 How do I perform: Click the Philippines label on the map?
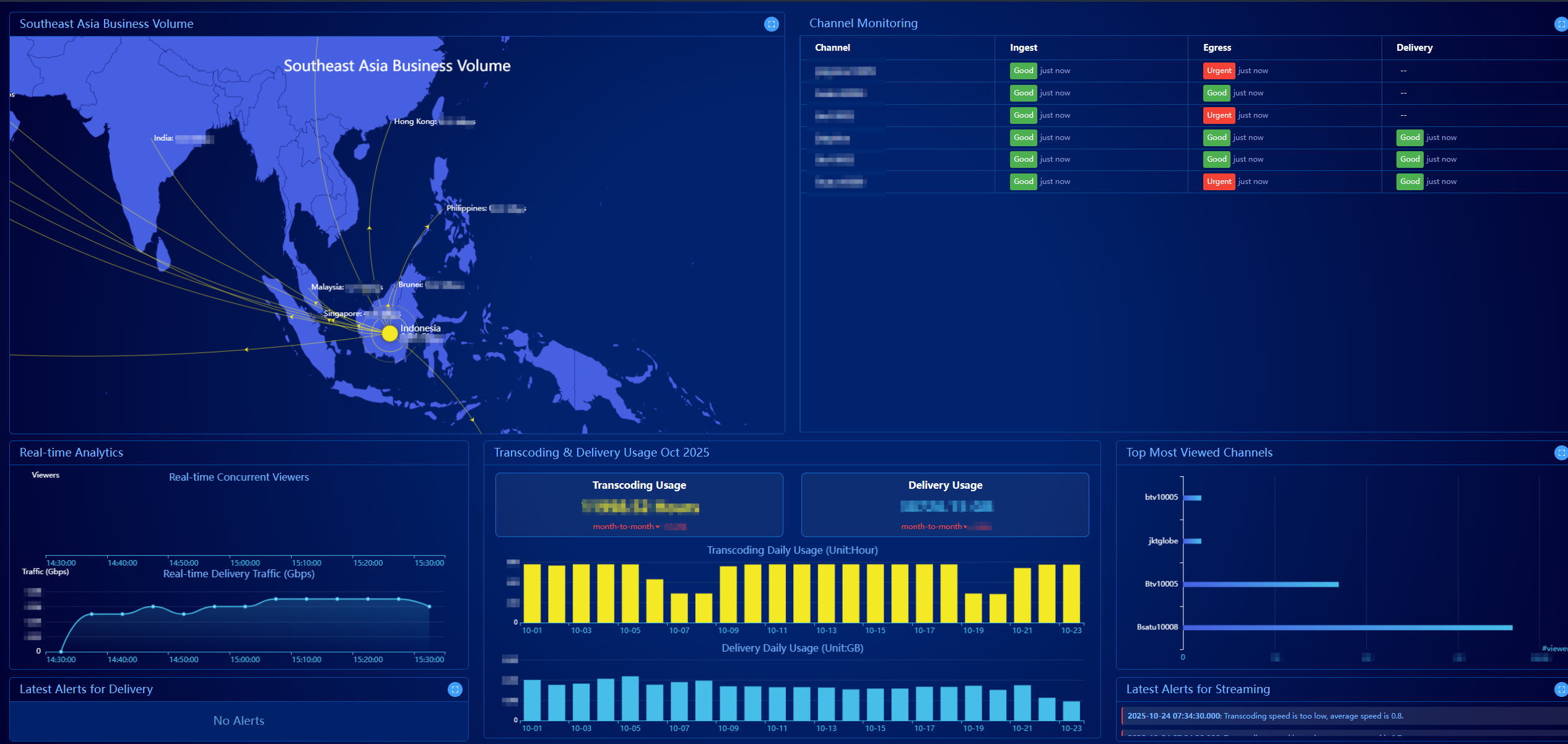tap(466, 208)
